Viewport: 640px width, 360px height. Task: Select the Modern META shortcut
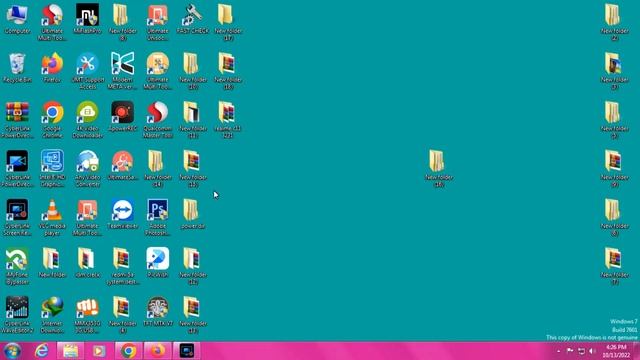pos(122,71)
